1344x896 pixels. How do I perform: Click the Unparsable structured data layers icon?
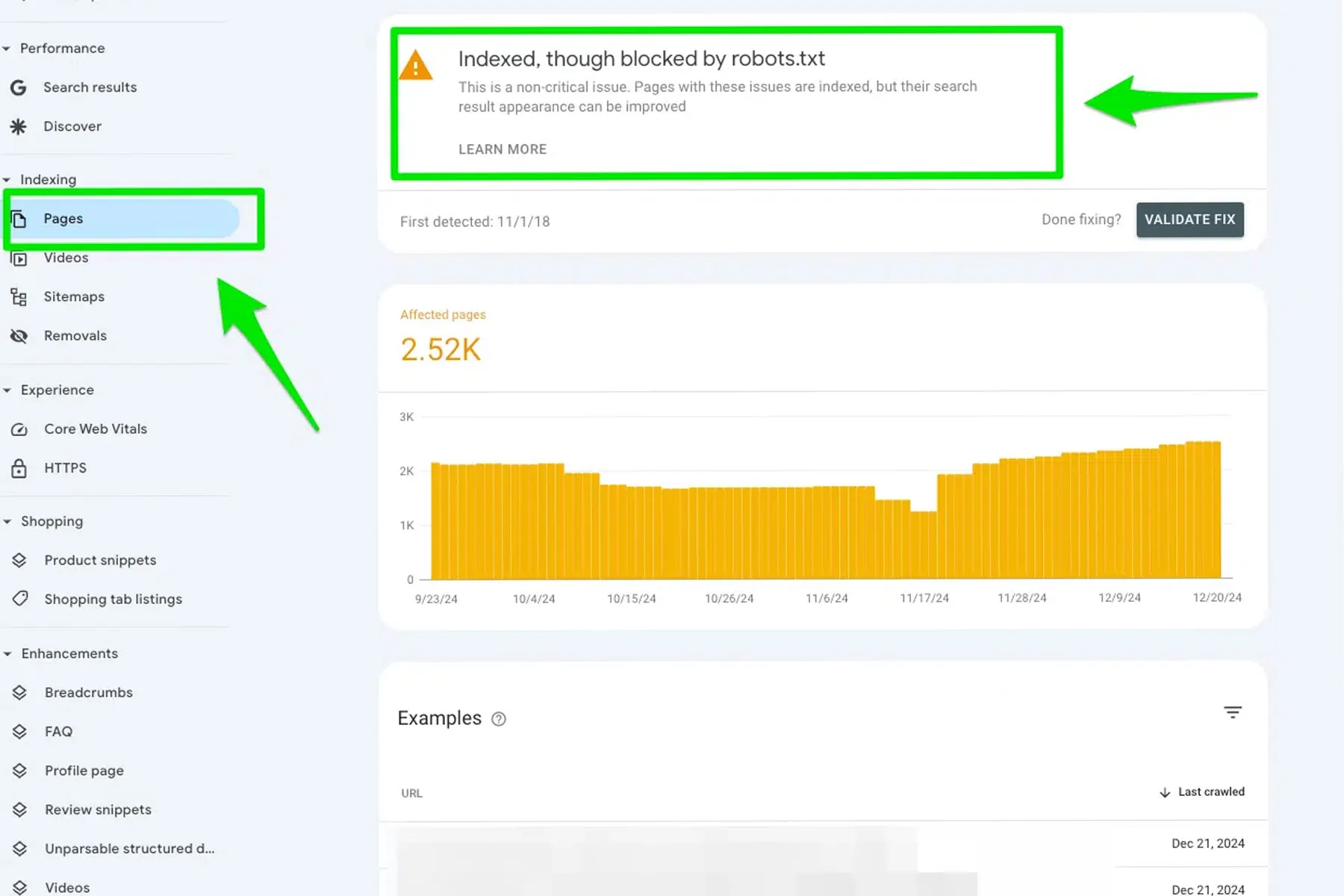19,848
